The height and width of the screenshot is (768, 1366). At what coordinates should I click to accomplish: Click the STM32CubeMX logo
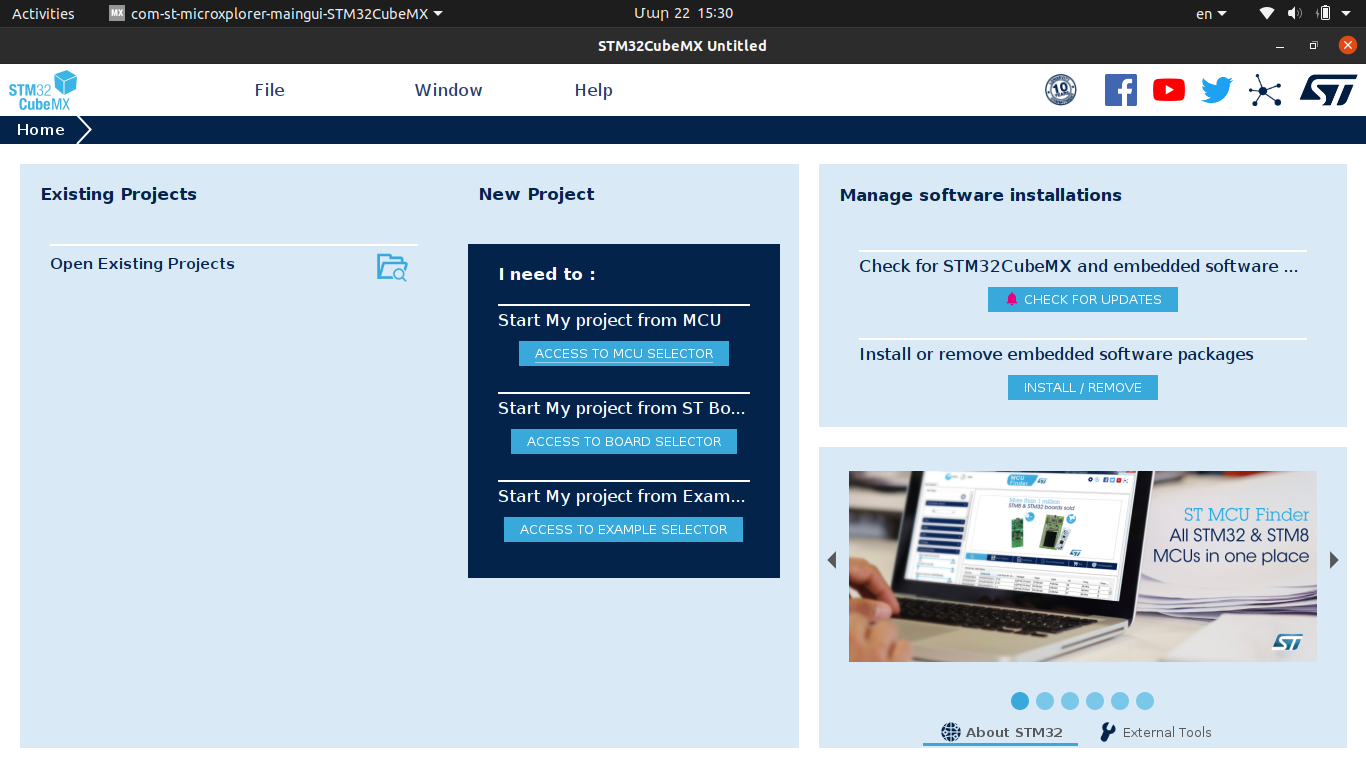43,90
